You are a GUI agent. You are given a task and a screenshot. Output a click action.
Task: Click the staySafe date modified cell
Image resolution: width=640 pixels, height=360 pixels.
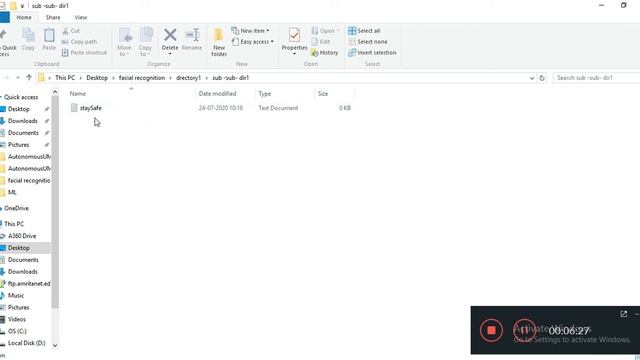(x=221, y=108)
